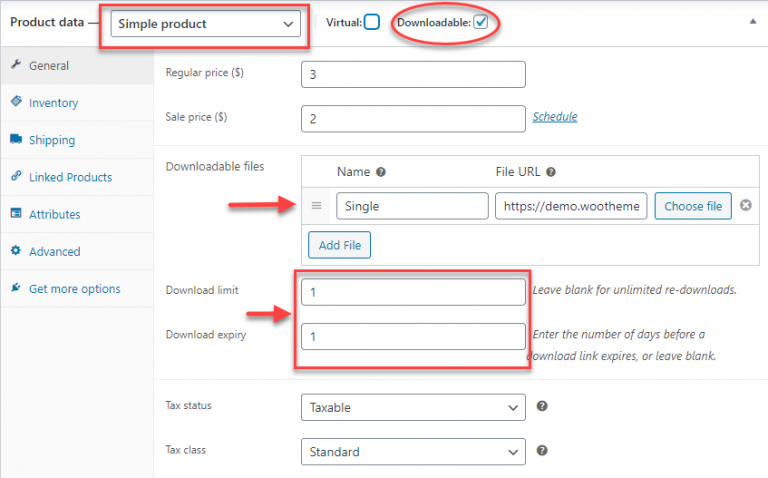Click the Tax status help icon
The width and height of the screenshot is (768, 478).
tap(542, 406)
